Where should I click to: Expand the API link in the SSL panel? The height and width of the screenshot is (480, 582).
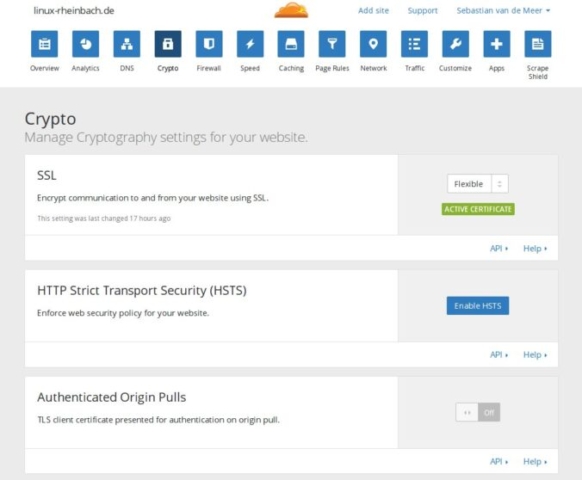click(x=499, y=248)
